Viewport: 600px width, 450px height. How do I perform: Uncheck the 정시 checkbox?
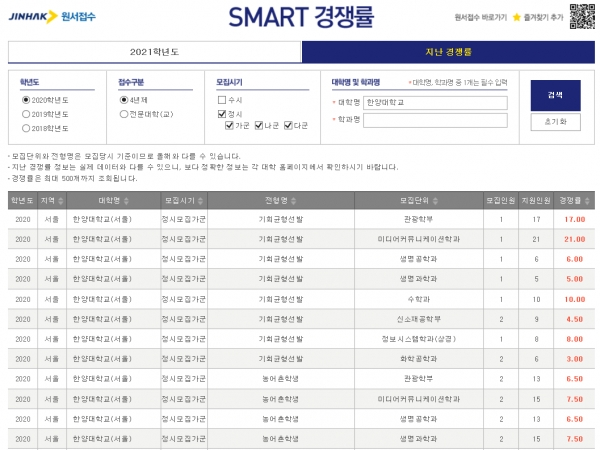(222, 114)
